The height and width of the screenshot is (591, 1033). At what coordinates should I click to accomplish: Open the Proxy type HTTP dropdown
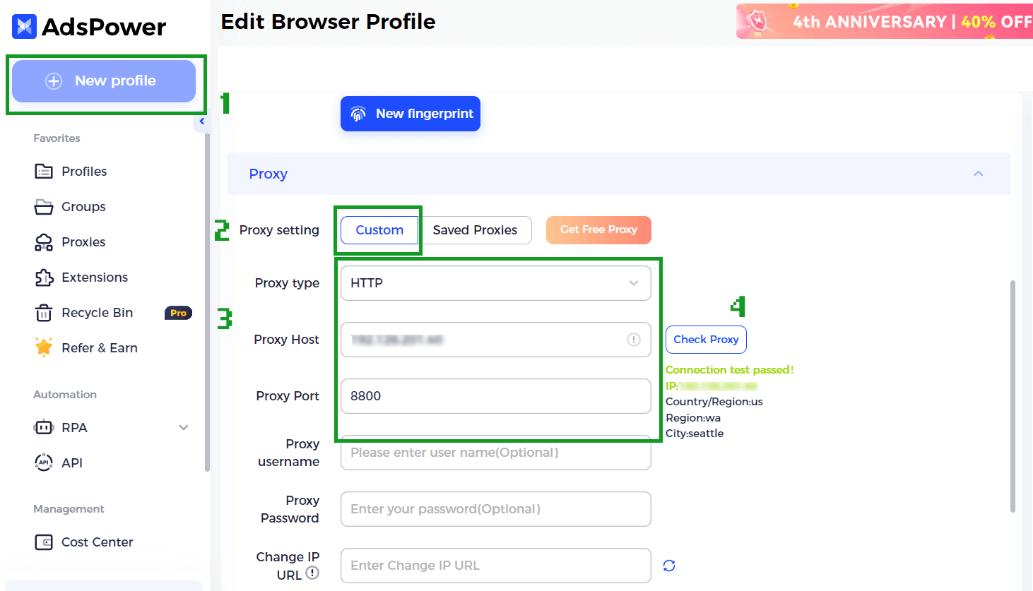pos(495,283)
